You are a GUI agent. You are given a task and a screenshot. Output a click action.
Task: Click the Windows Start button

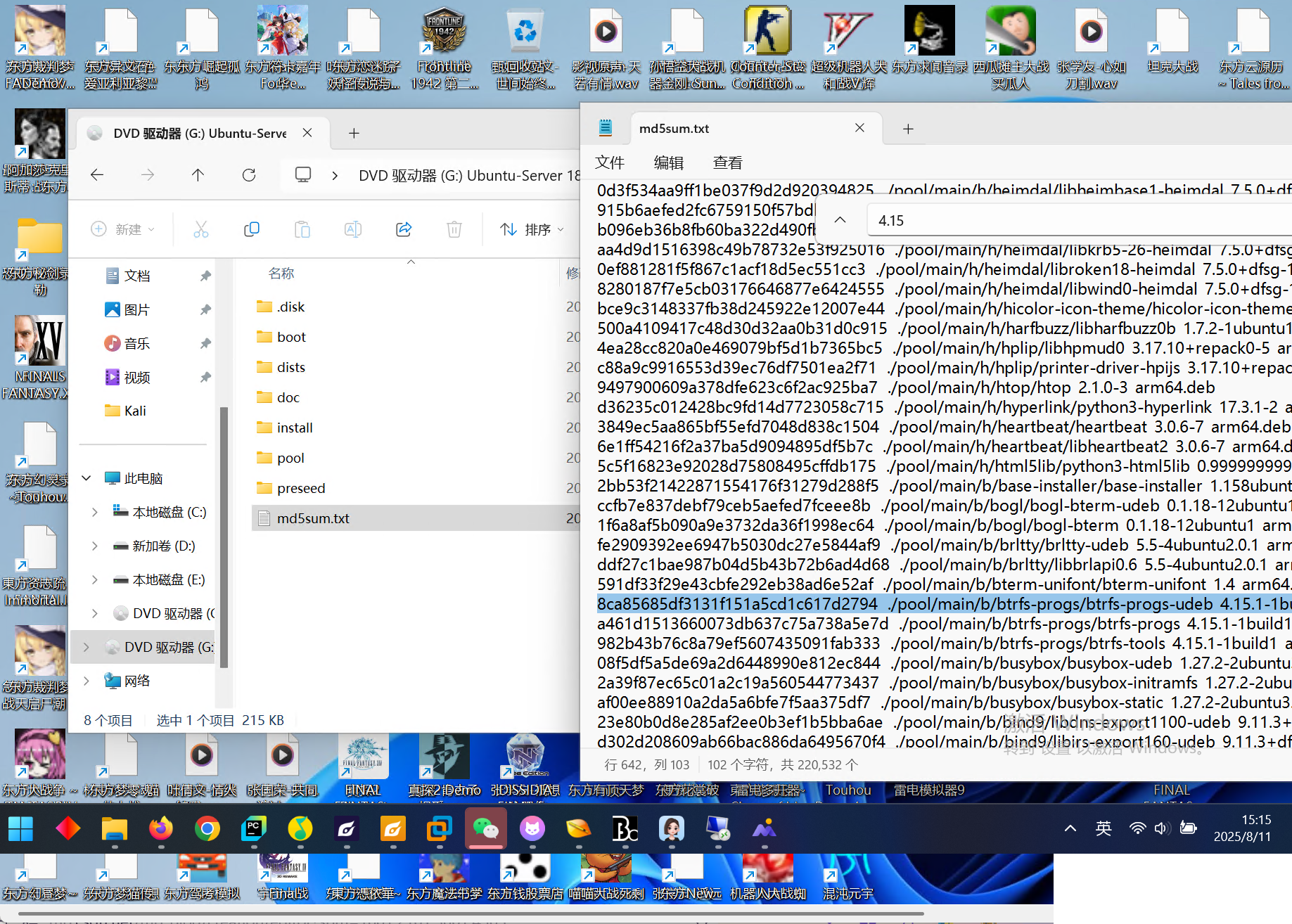click(21, 829)
